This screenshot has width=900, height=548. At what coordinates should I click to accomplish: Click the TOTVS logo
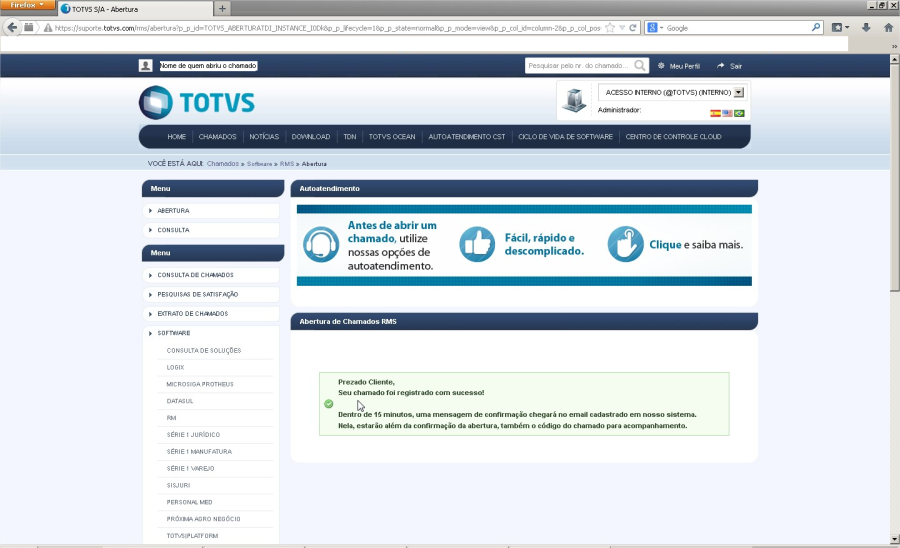[x=197, y=102]
